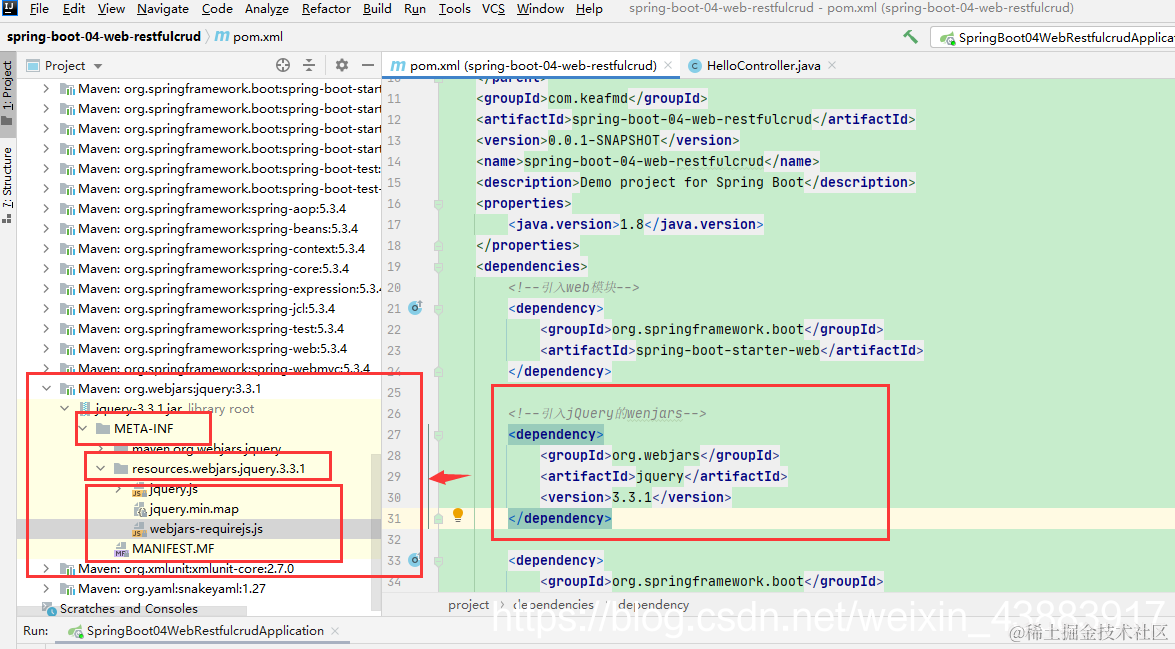Image resolution: width=1175 pixels, height=649 pixels.
Task: Select Maven: org.springframework:spring-jcl:5.3.4 row
Action: (x=199, y=308)
